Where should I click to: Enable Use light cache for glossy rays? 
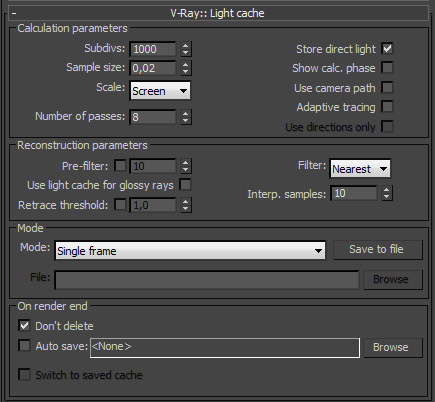[185, 185]
